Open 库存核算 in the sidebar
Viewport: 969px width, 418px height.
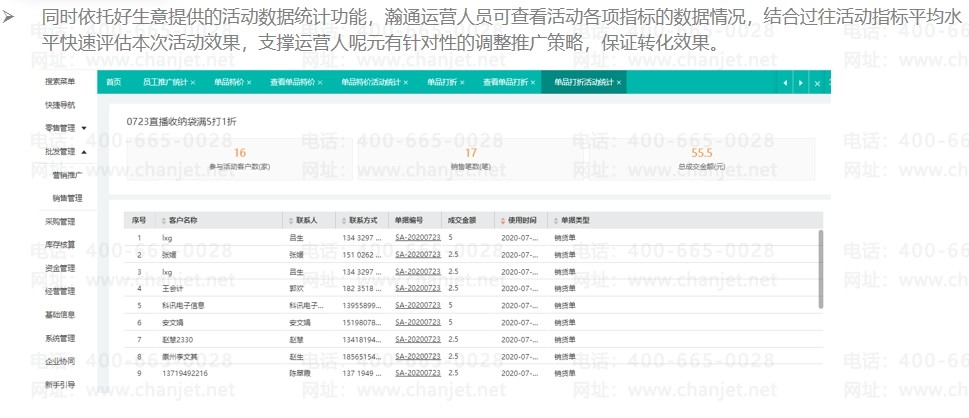tap(60, 245)
